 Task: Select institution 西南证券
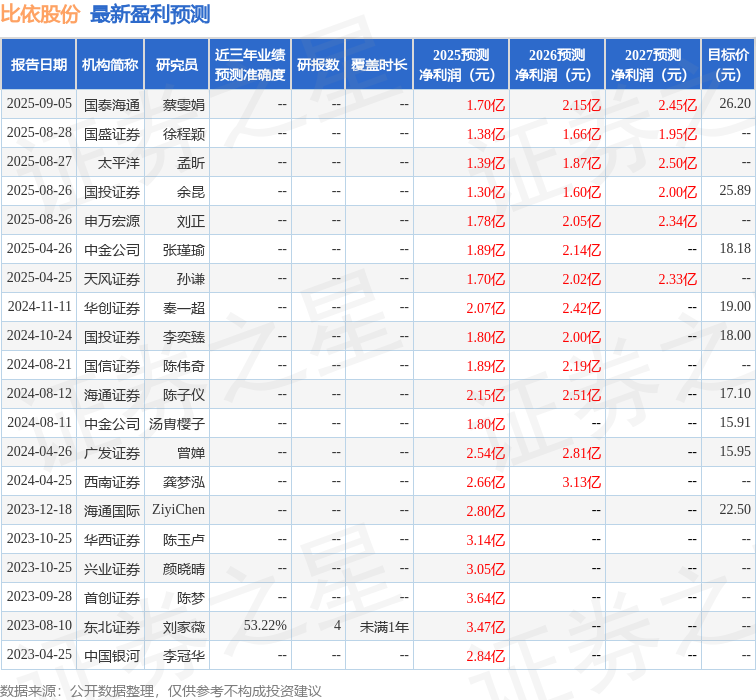click(112, 481)
